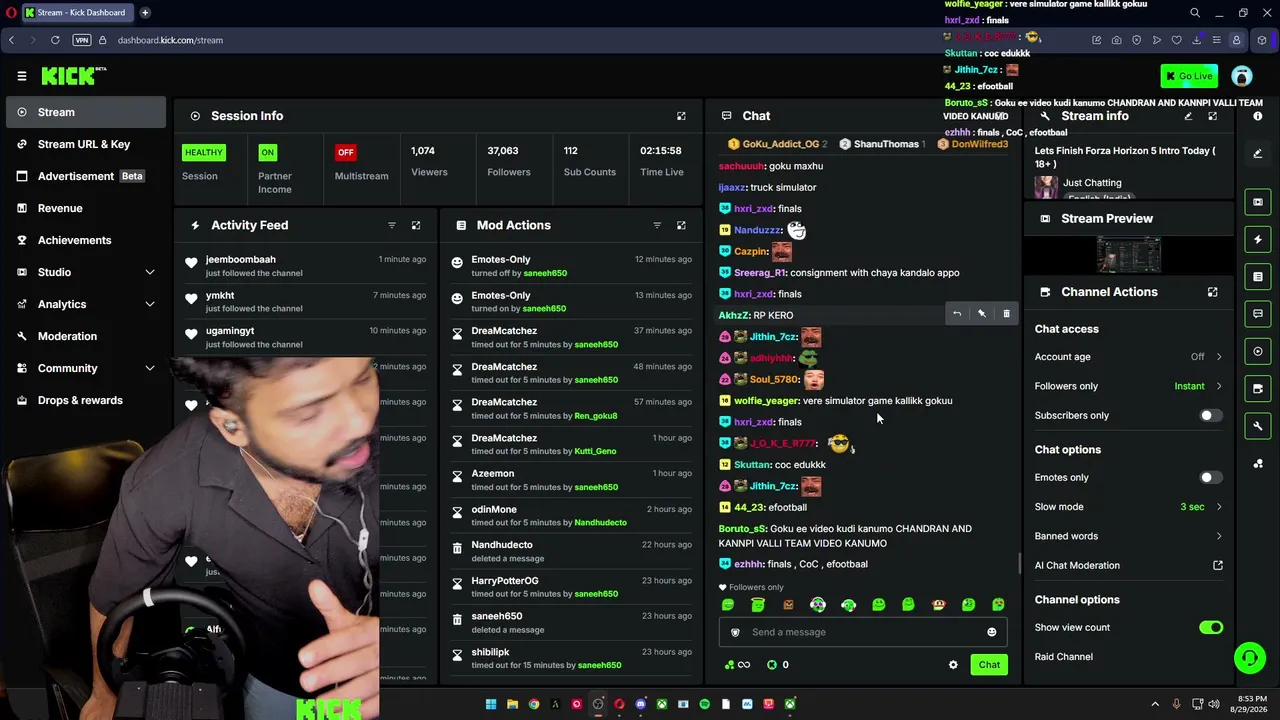The width and height of the screenshot is (1280, 720).
Task: Click the wrench icon in the right rail
Action: [x=1258, y=426]
